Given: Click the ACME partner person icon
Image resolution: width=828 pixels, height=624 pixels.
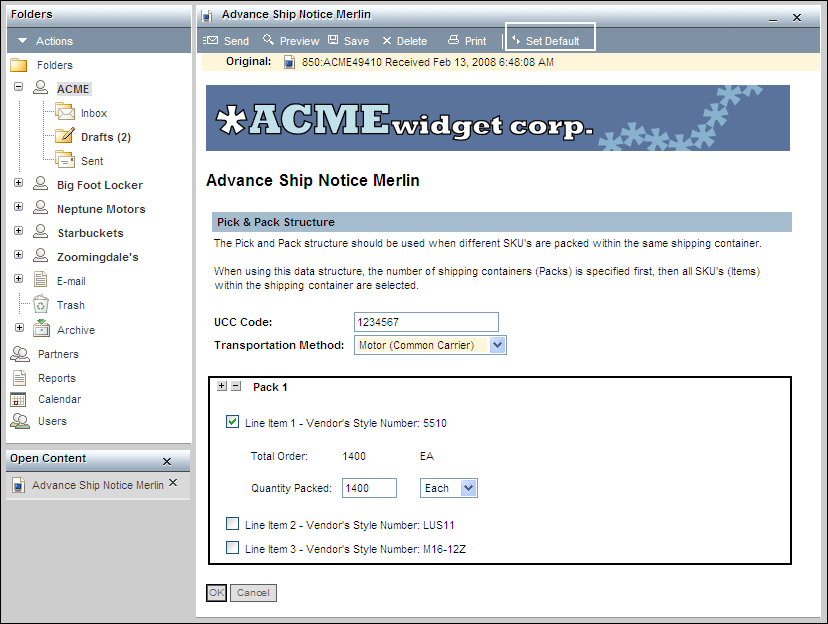Looking at the screenshot, I should click(x=41, y=87).
